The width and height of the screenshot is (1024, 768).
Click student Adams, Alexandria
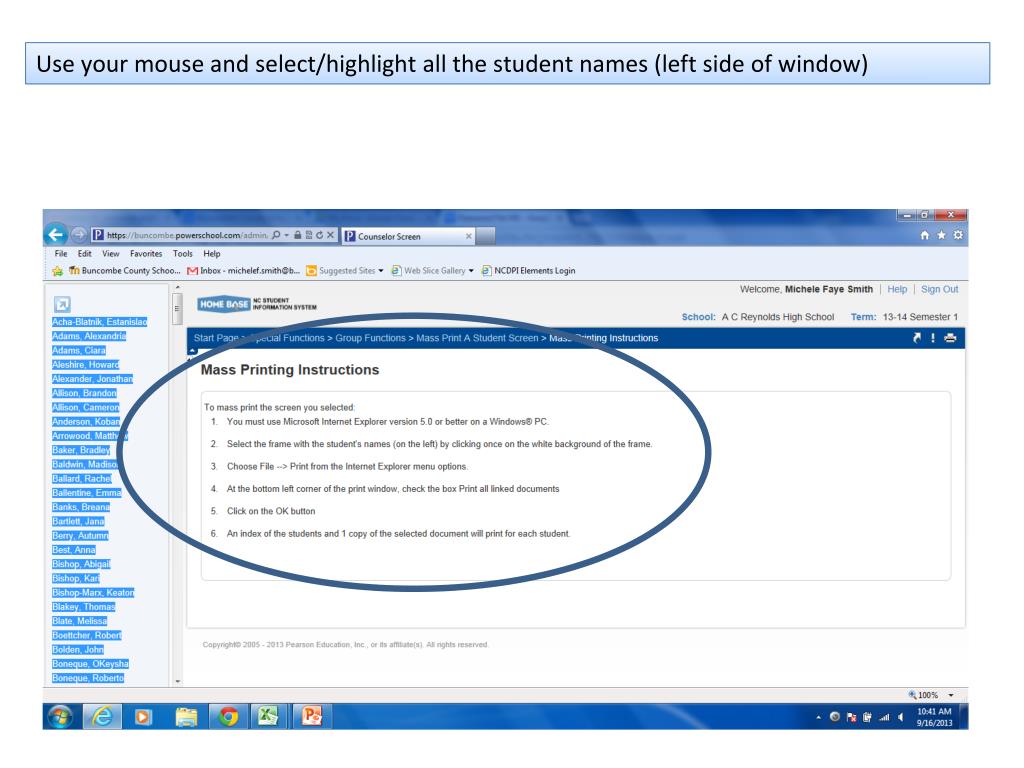(89, 336)
